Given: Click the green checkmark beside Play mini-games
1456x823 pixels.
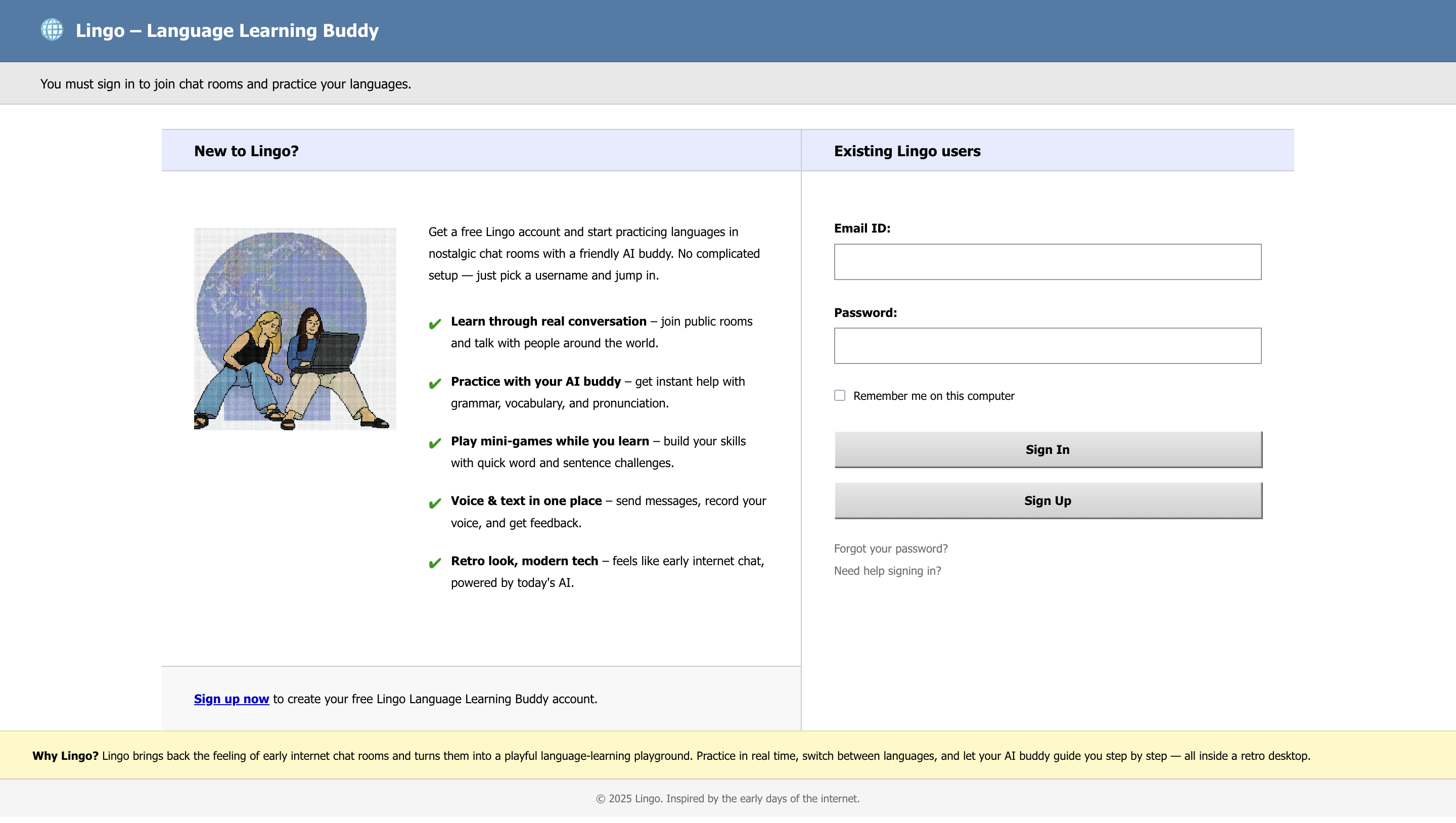Looking at the screenshot, I should (435, 444).
